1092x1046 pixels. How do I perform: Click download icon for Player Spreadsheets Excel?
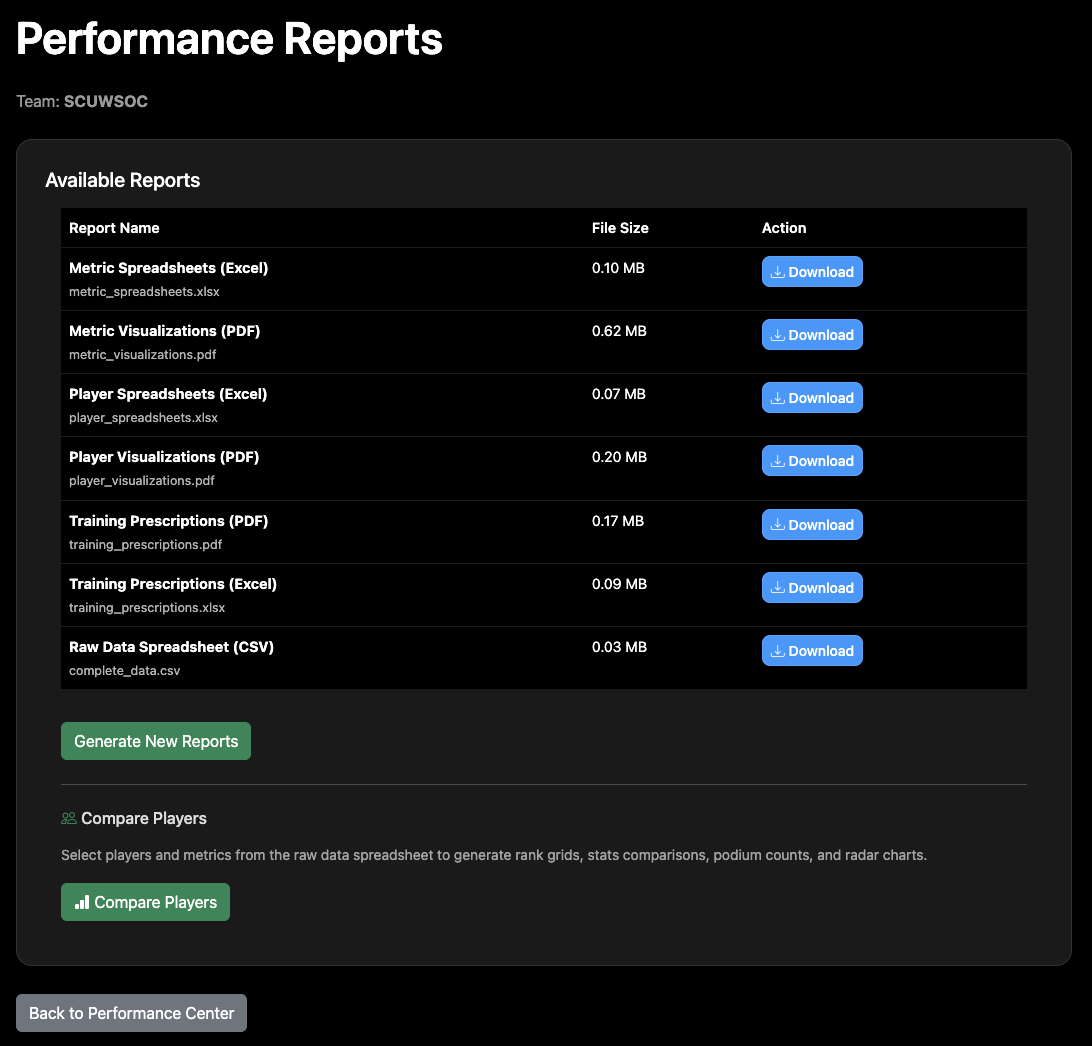777,398
